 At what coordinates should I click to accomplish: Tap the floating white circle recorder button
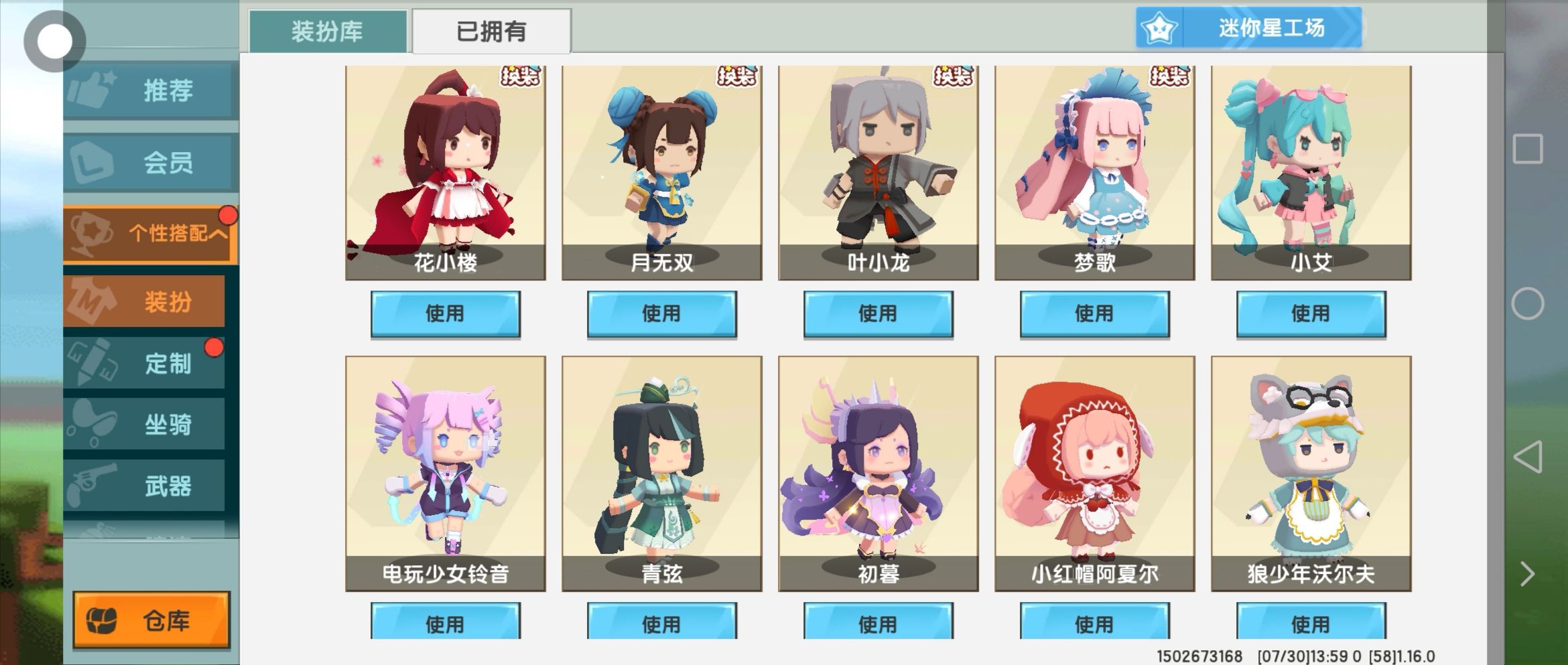54,42
